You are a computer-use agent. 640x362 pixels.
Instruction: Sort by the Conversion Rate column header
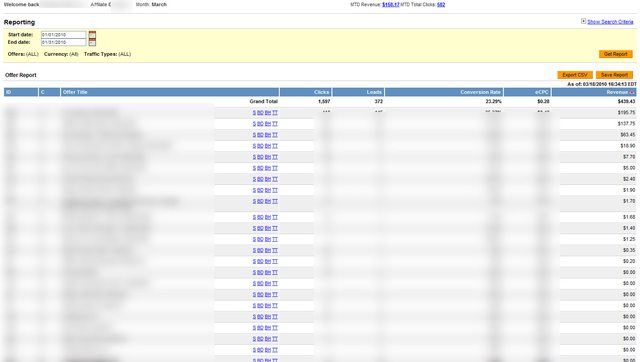click(x=444, y=92)
